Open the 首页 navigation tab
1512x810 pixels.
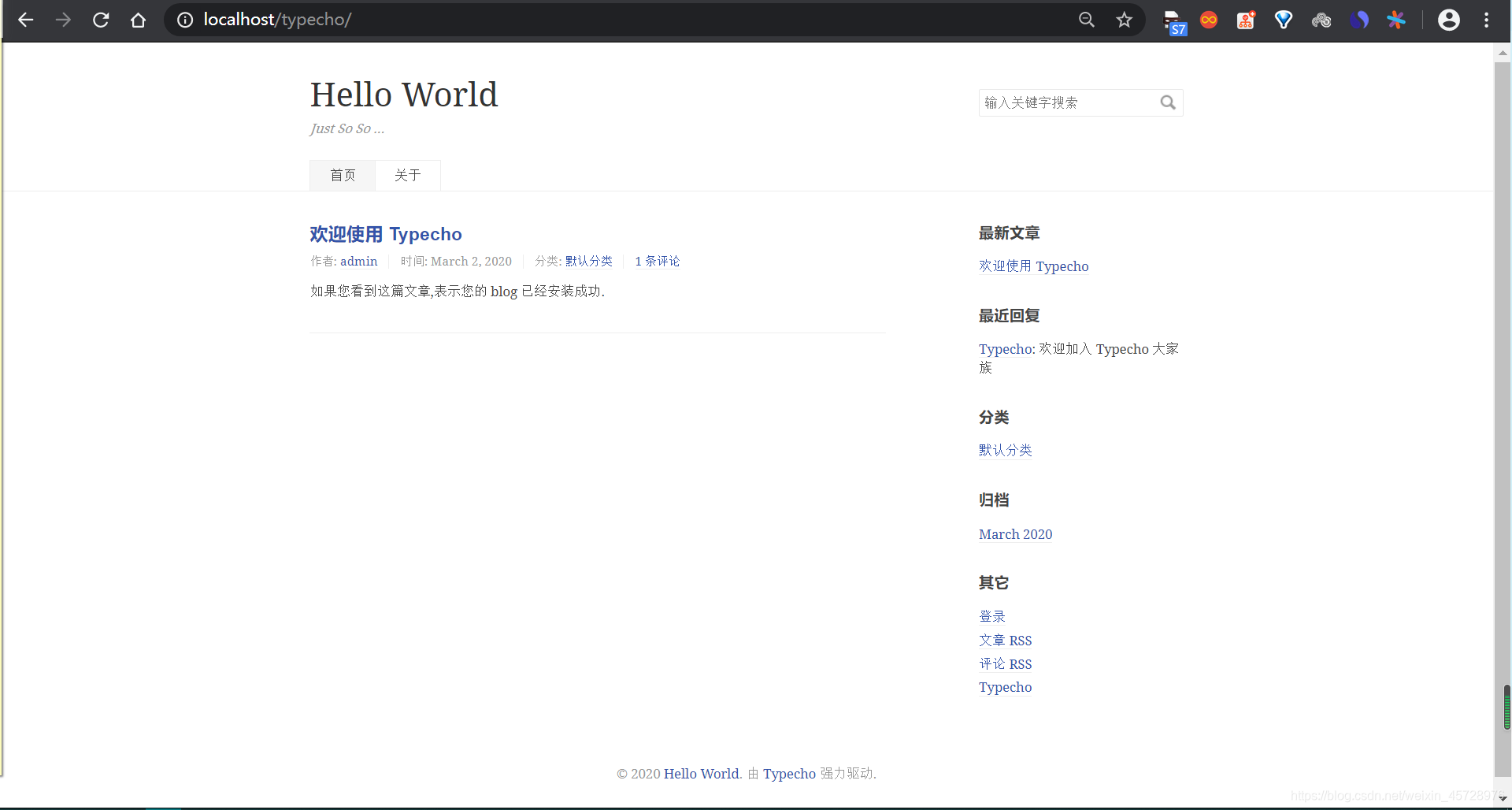pos(343,175)
